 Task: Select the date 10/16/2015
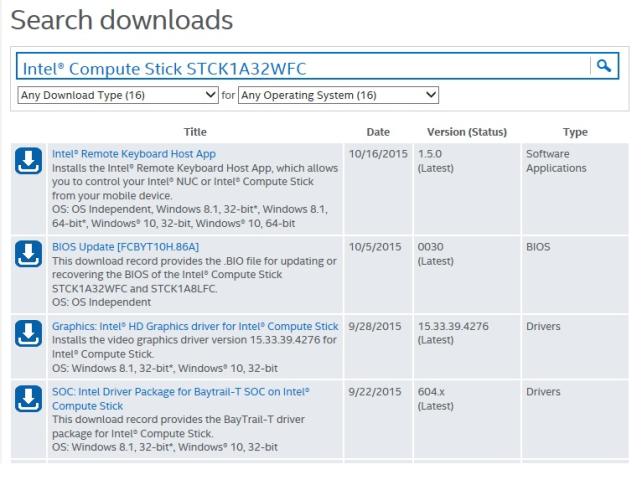[x=378, y=154]
